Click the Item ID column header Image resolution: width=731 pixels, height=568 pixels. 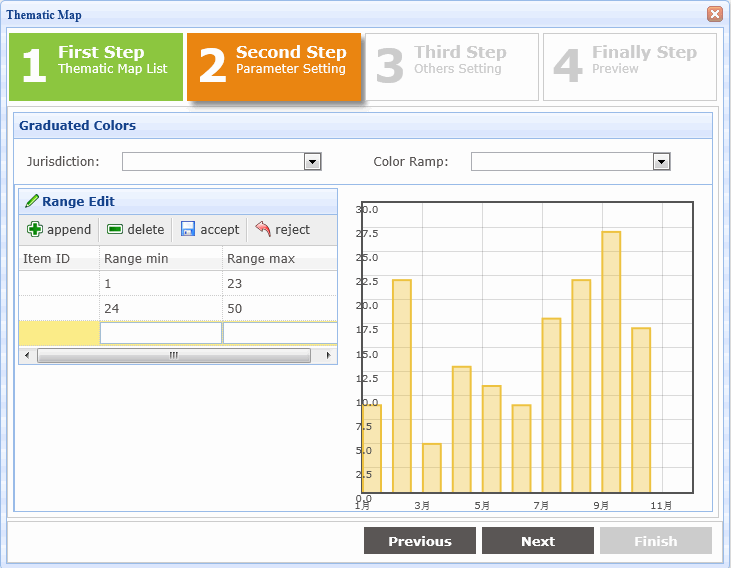click(59, 258)
